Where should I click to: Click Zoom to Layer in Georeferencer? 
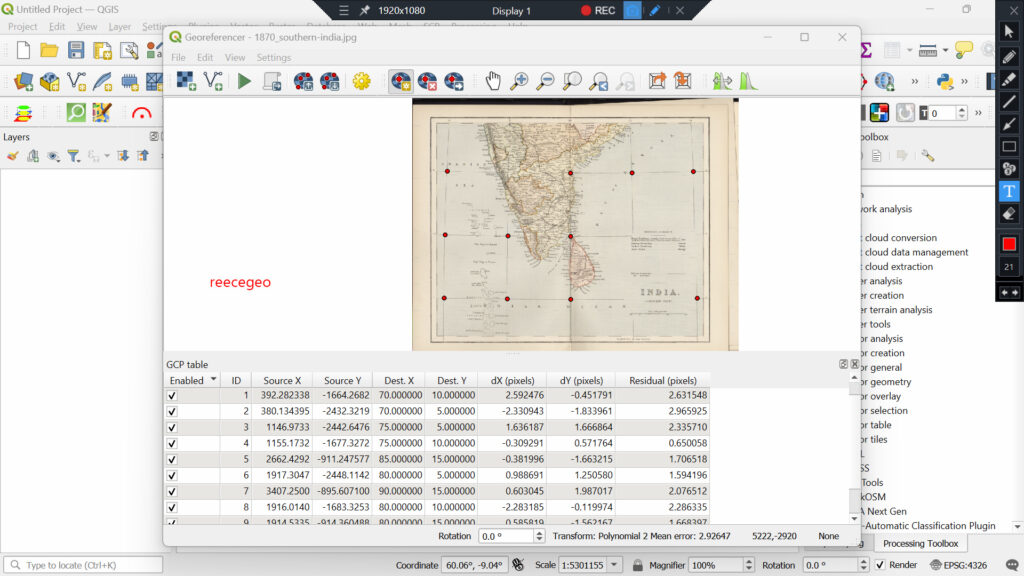point(572,81)
